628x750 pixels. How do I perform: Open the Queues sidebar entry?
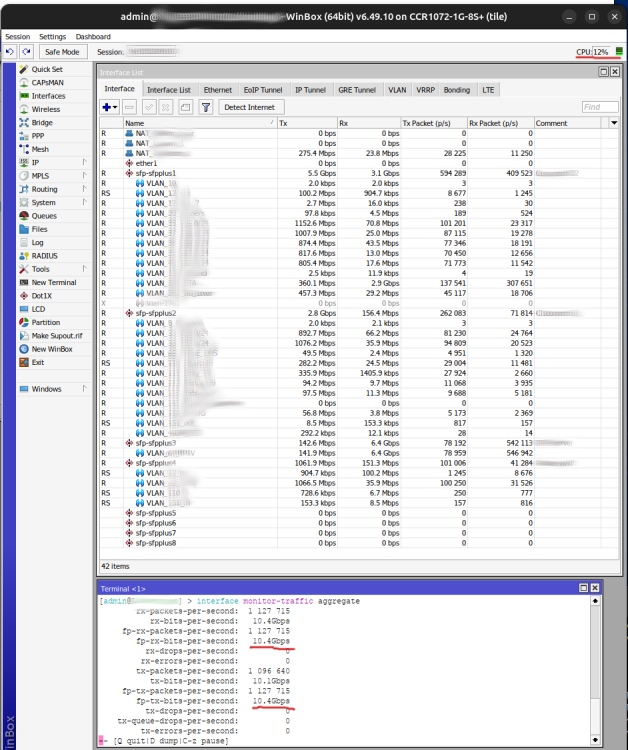tap(44, 216)
